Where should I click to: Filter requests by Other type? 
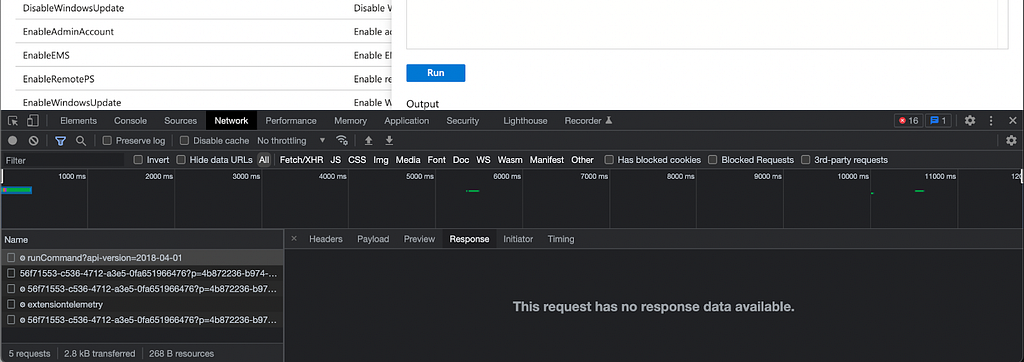(583, 160)
